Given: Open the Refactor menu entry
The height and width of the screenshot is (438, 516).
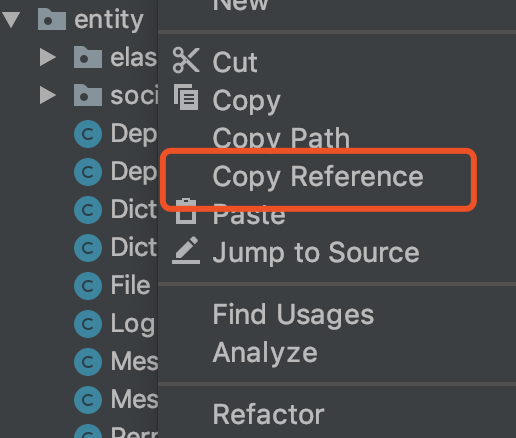Looking at the screenshot, I should click(x=268, y=414).
